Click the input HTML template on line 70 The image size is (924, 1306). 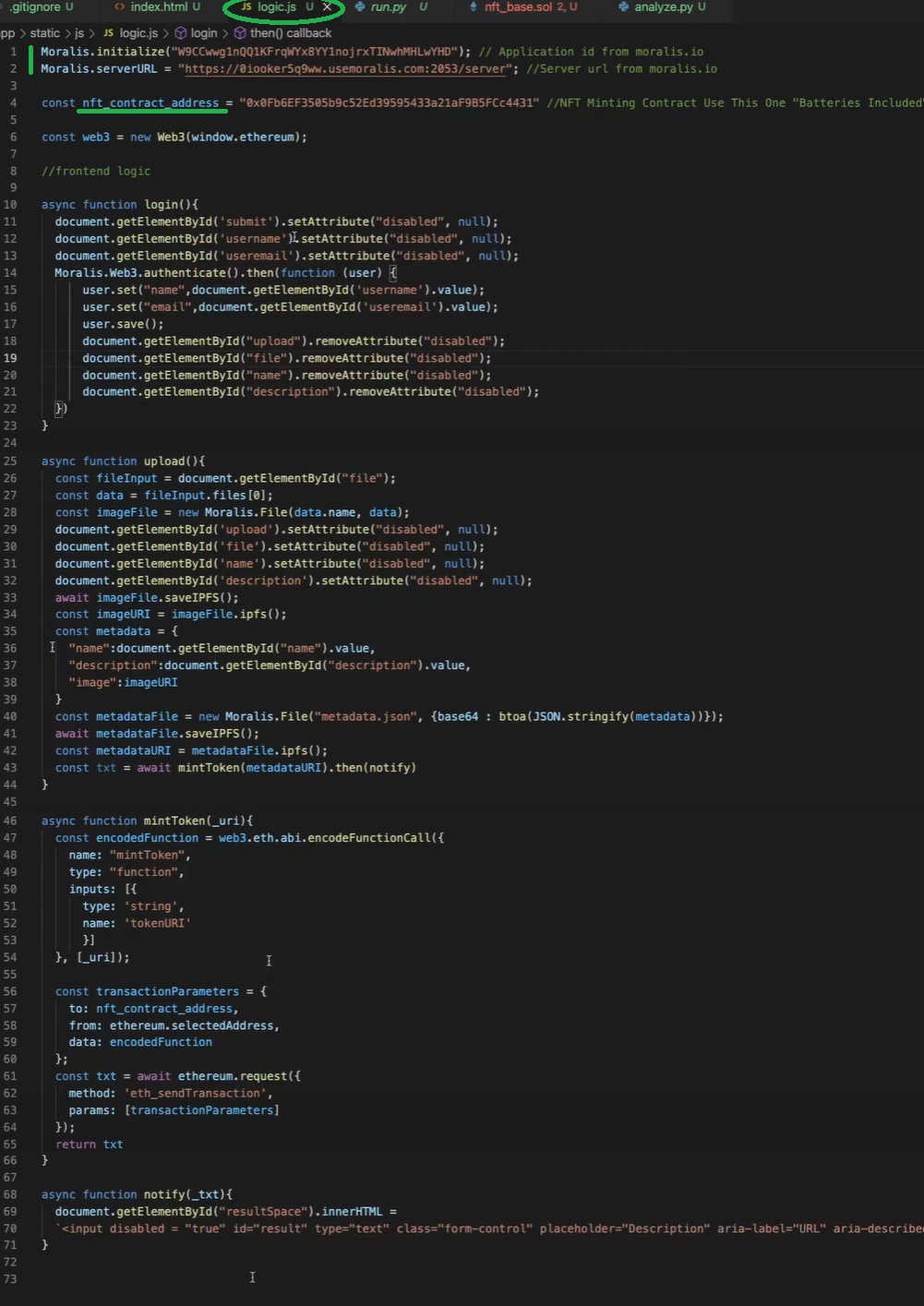click(x=489, y=1229)
